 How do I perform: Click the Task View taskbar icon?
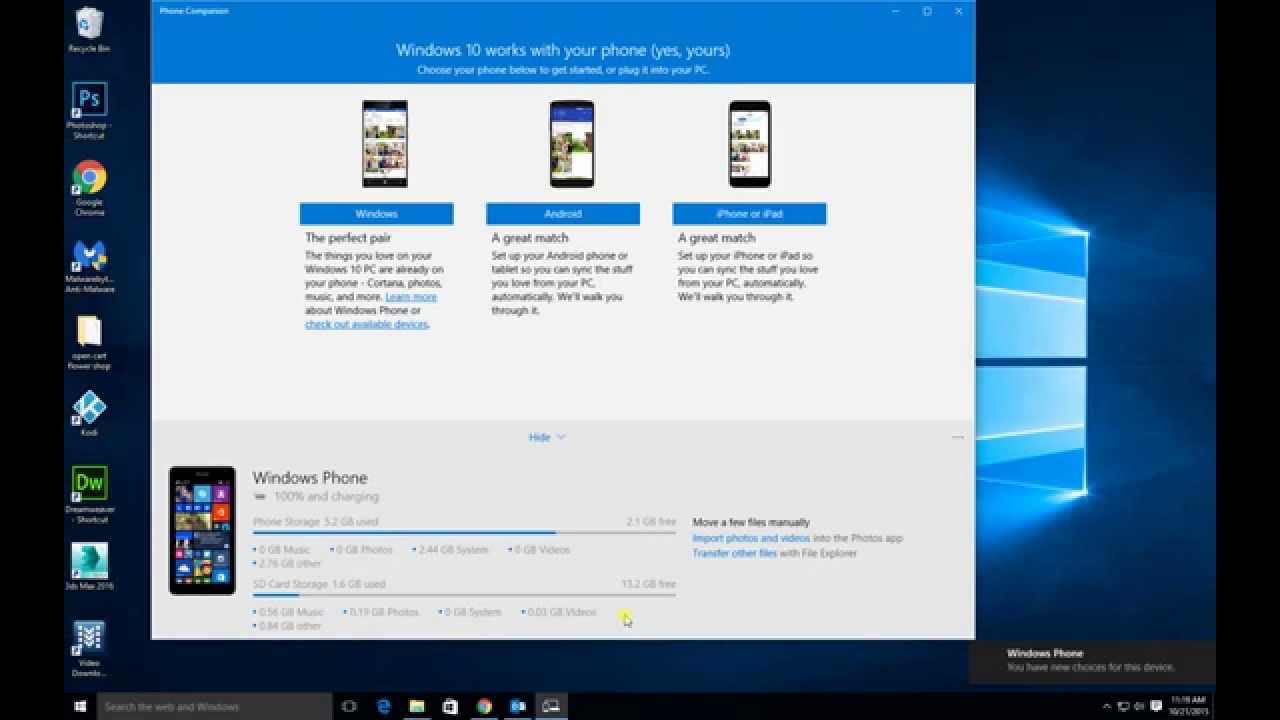click(349, 706)
